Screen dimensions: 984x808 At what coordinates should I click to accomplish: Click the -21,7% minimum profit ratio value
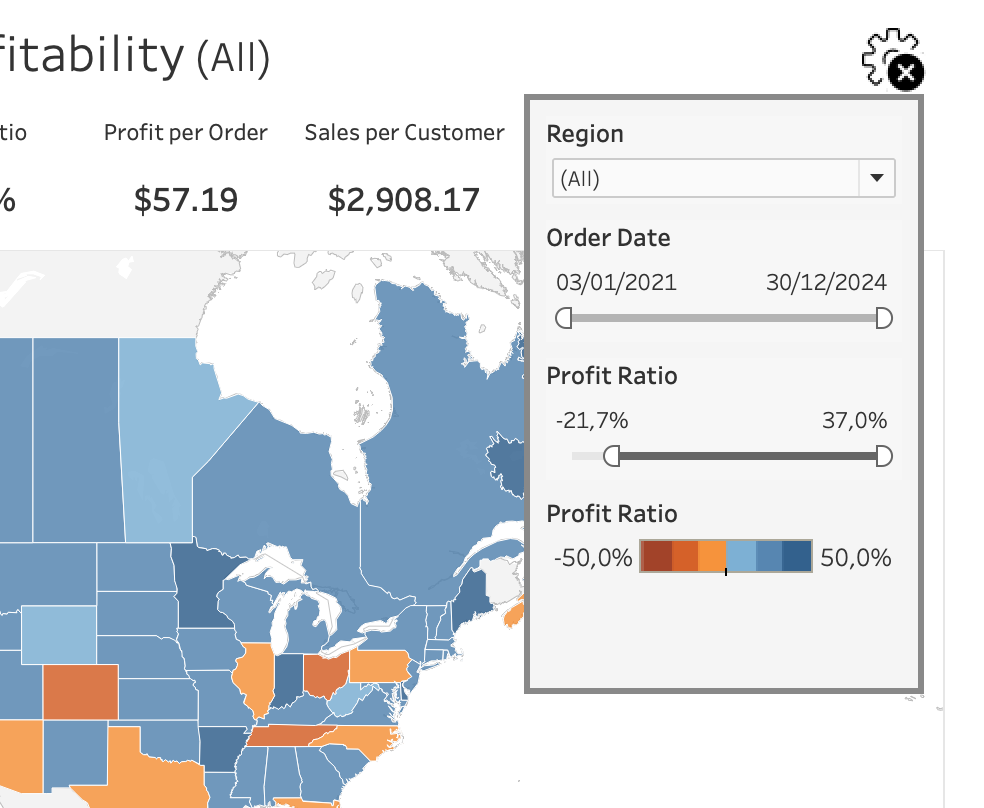click(x=592, y=420)
